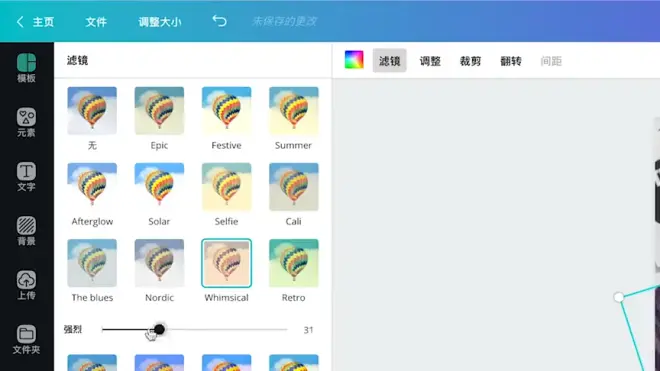Viewport: 660px width, 371px height.
Task: Open the 翻转 flip option
Action: point(511,61)
